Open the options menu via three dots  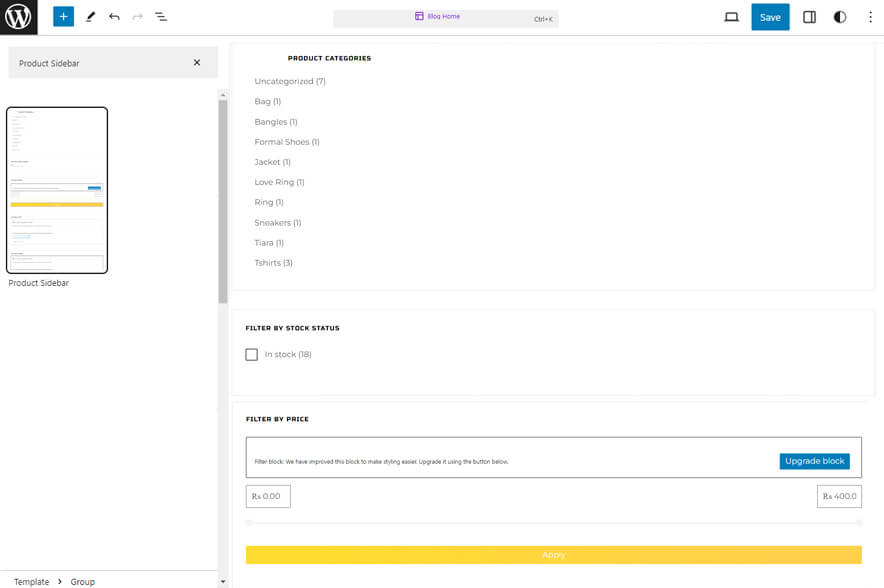pos(869,16)
